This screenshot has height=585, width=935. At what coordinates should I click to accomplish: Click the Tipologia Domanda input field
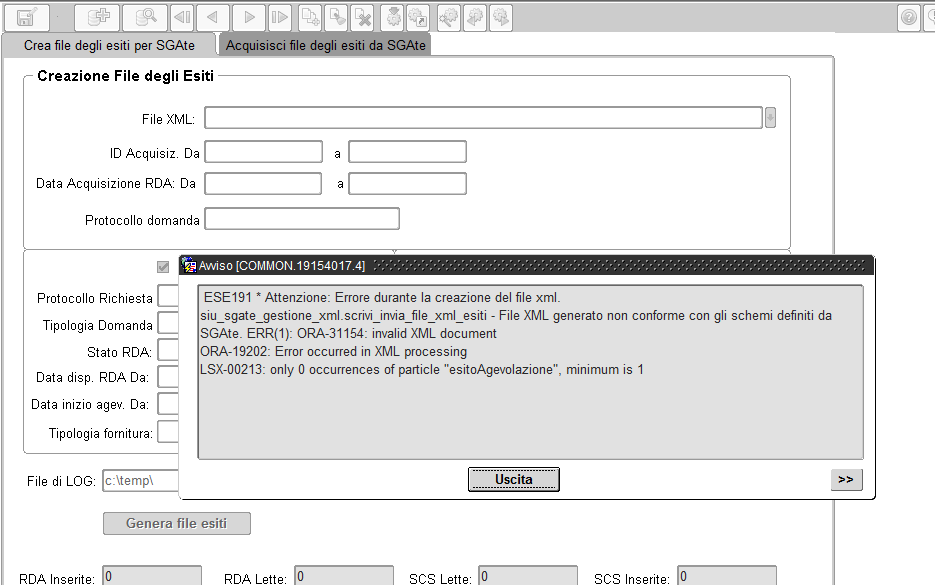tap(168, 323)
